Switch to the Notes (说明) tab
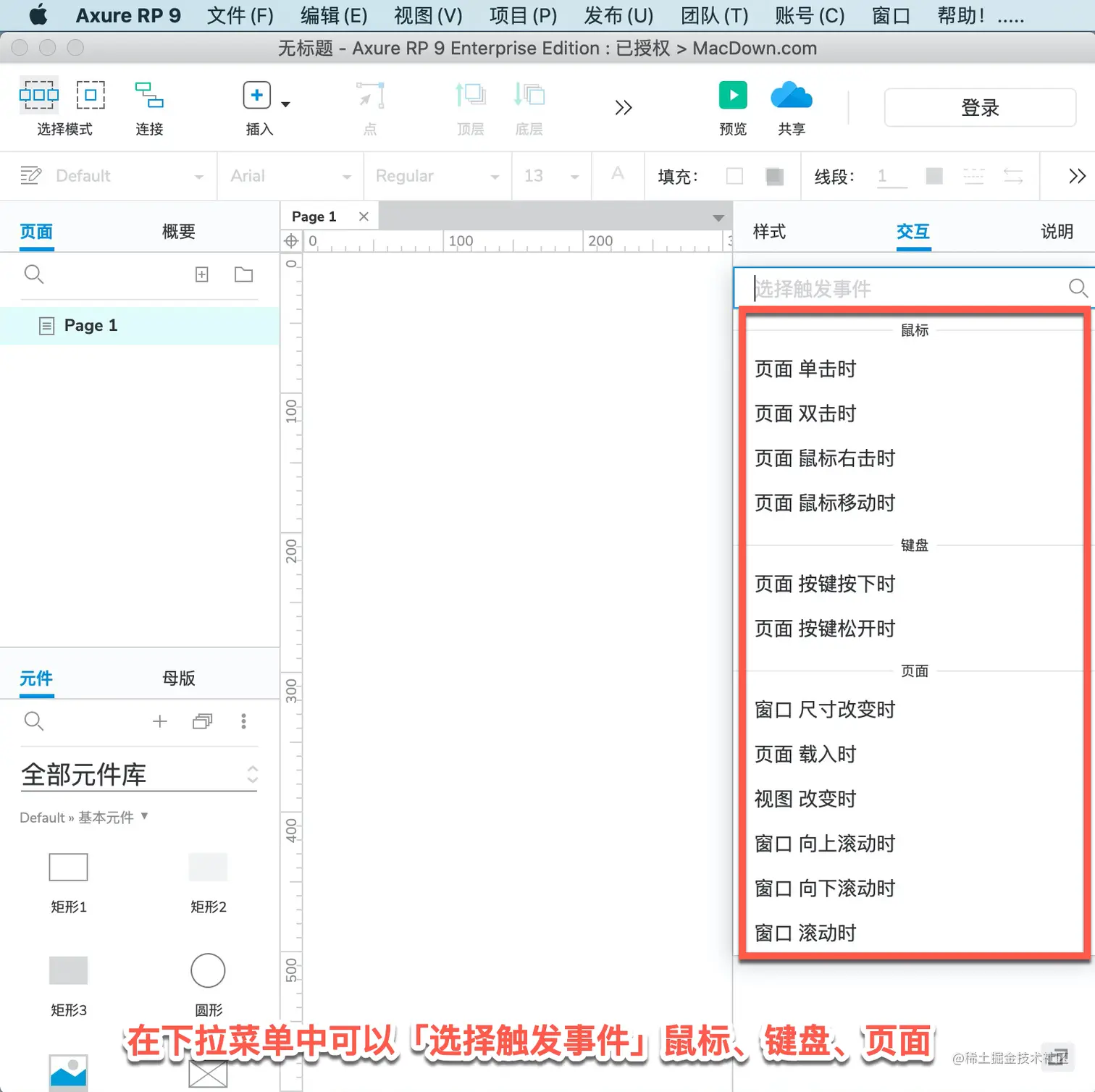This screenshot has width=1095, height=1092. (x=1057, y=232)
